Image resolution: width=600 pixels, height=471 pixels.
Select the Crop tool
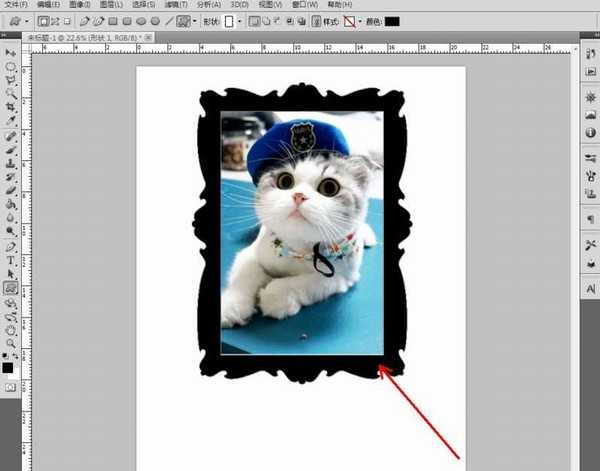point(11,106)
